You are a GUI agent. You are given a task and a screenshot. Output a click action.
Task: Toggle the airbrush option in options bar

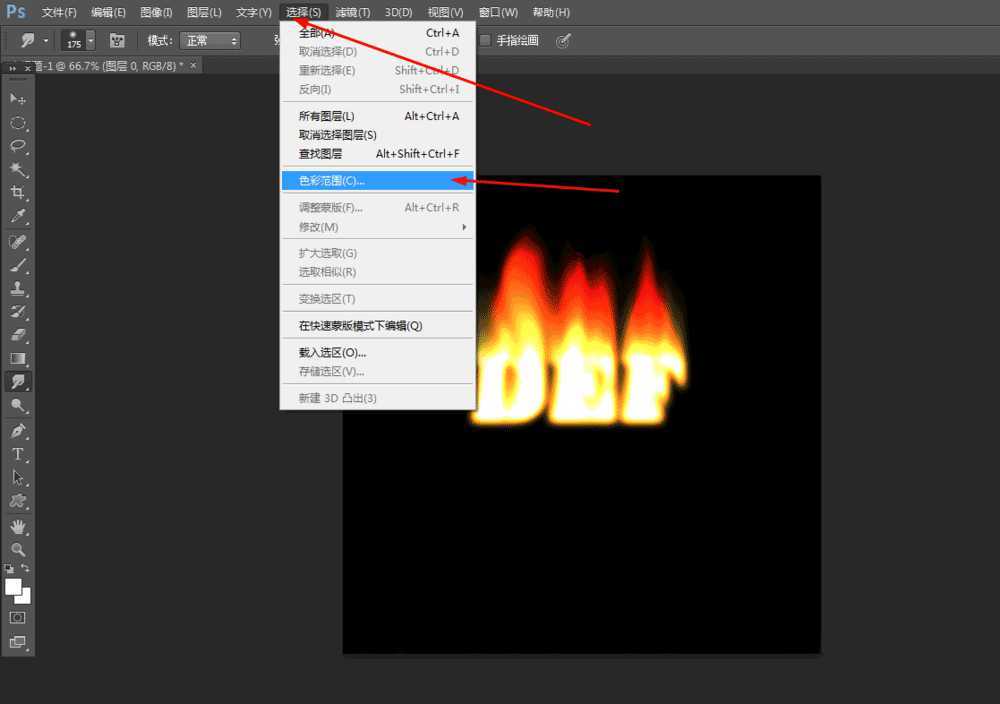click(x=563, y=40)
